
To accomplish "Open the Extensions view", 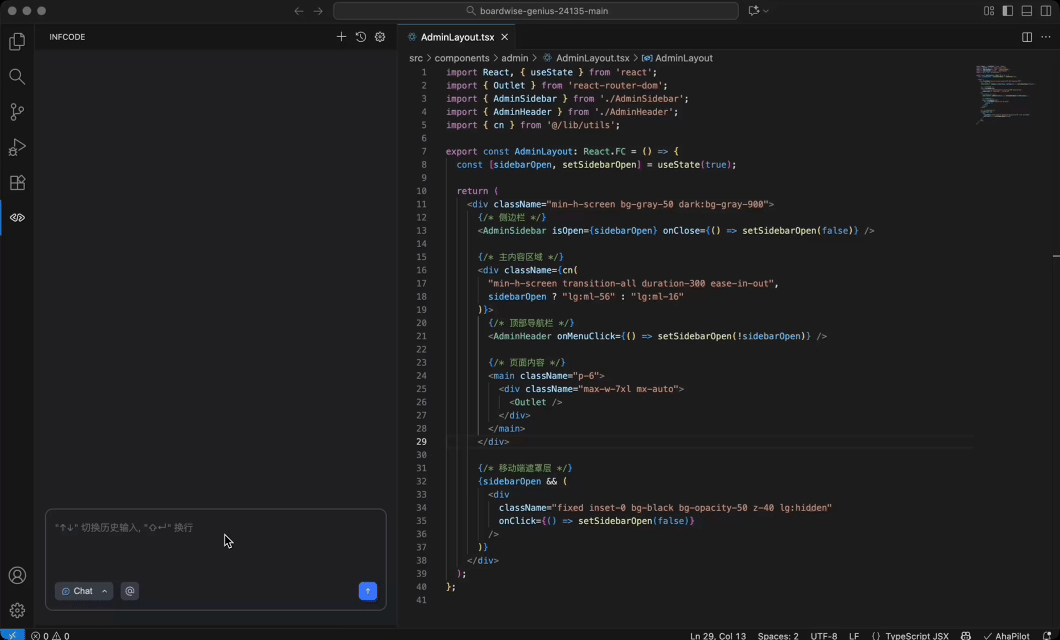I will coord(17,183).
